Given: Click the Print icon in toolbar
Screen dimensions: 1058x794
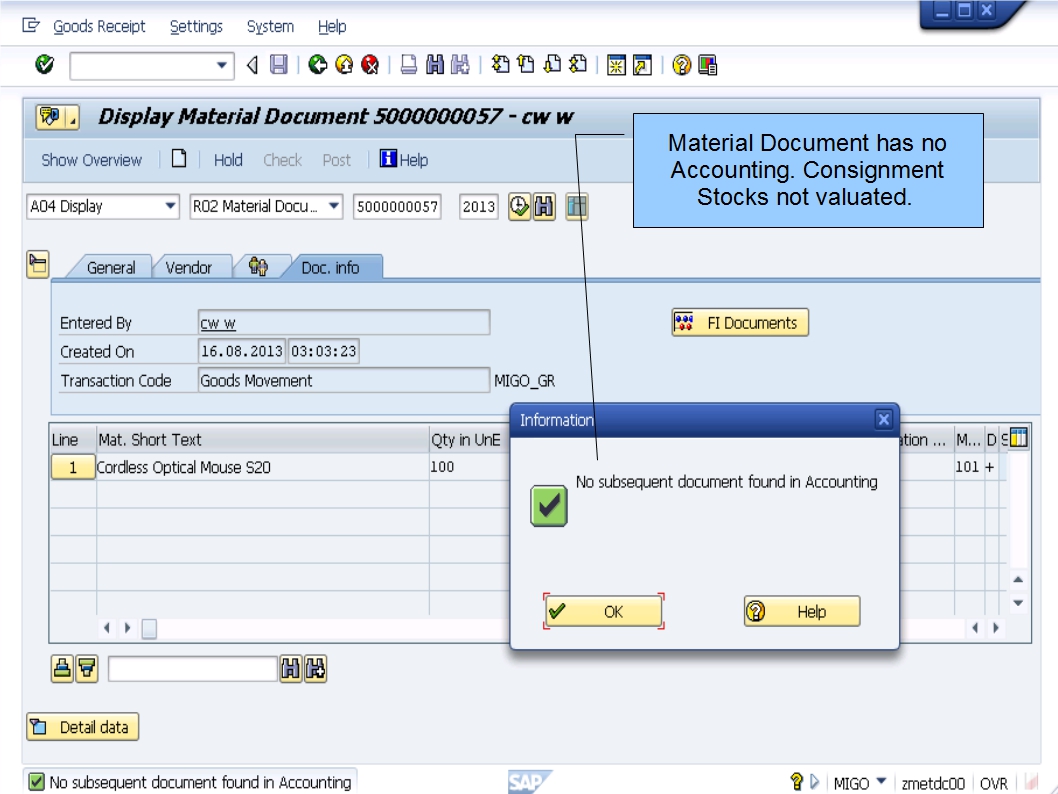Looking at the screenshot, I should coord(408,65).
